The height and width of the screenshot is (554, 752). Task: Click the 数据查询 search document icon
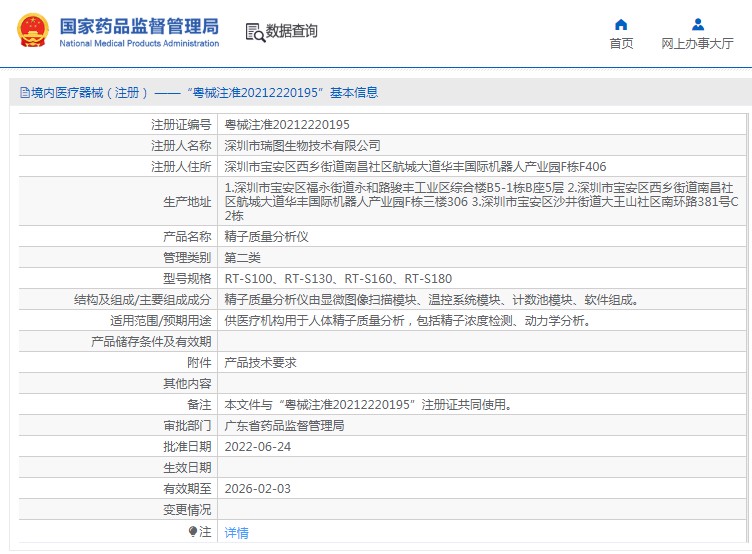[254, 32]
